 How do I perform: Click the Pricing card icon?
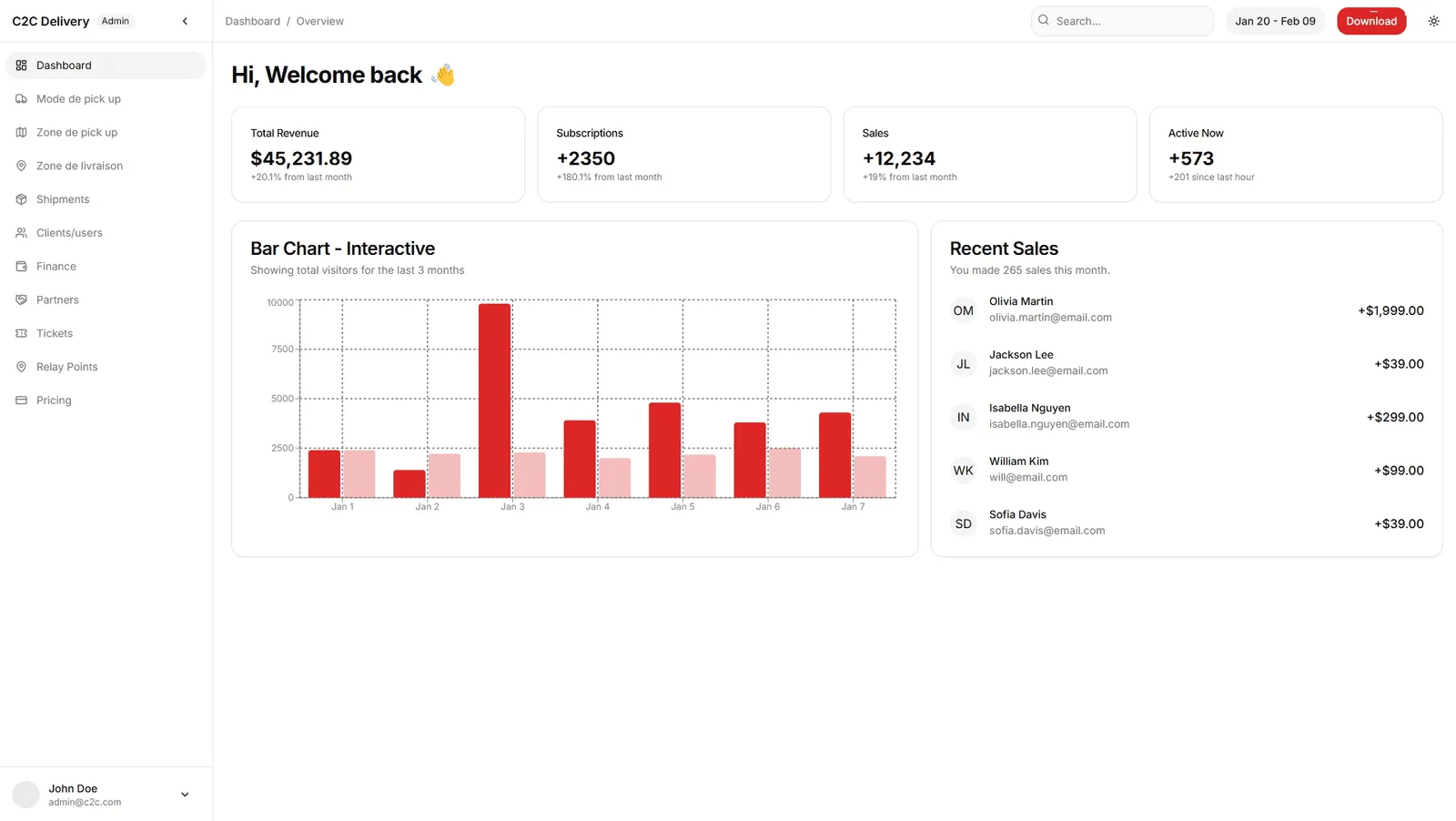21,400
